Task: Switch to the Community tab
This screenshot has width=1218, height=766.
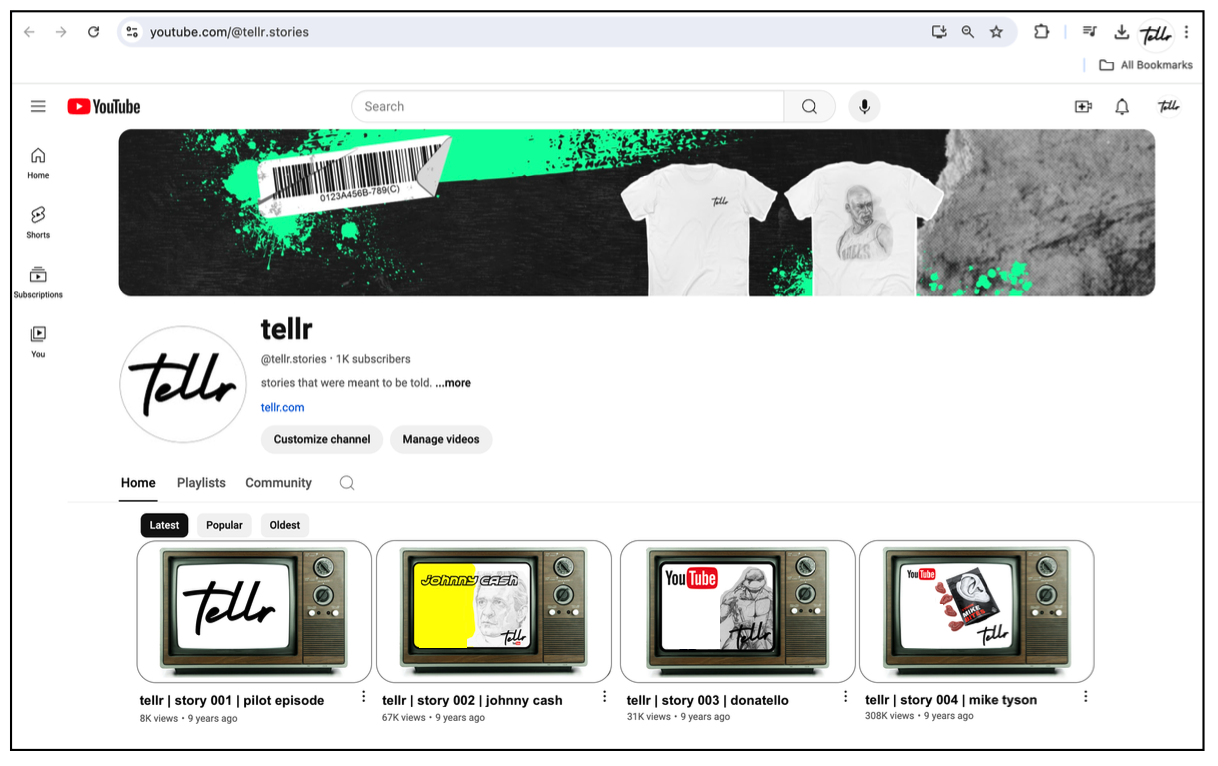Action: point(278,483)
